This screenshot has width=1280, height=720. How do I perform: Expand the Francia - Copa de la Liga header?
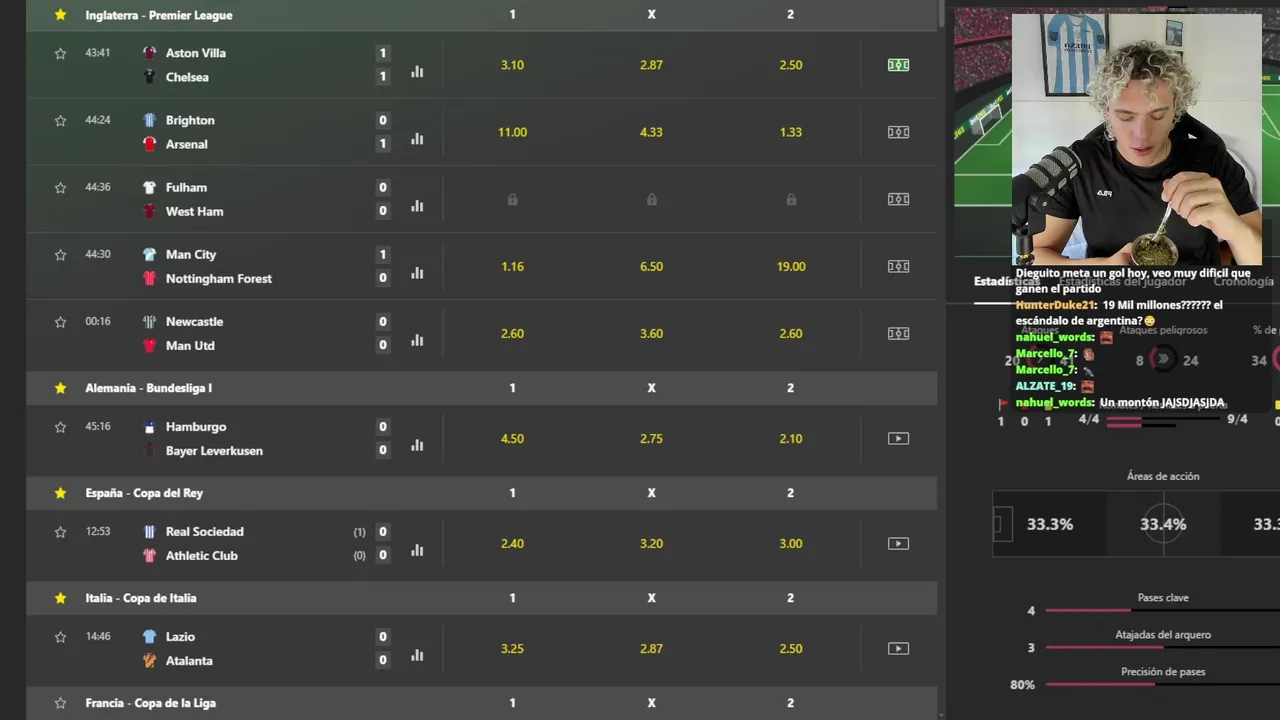151,703
